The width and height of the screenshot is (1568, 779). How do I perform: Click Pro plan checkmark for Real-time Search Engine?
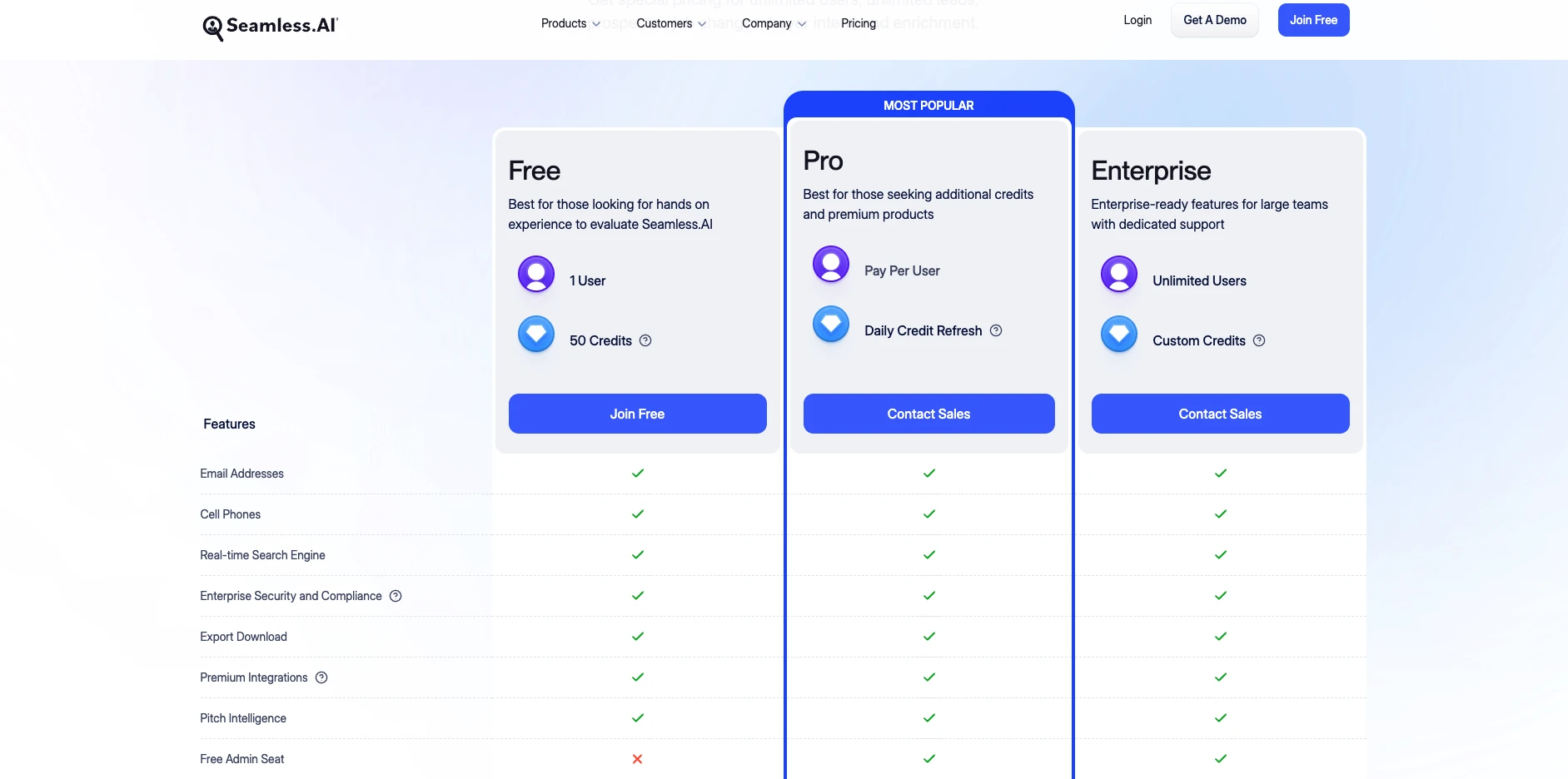929,554
